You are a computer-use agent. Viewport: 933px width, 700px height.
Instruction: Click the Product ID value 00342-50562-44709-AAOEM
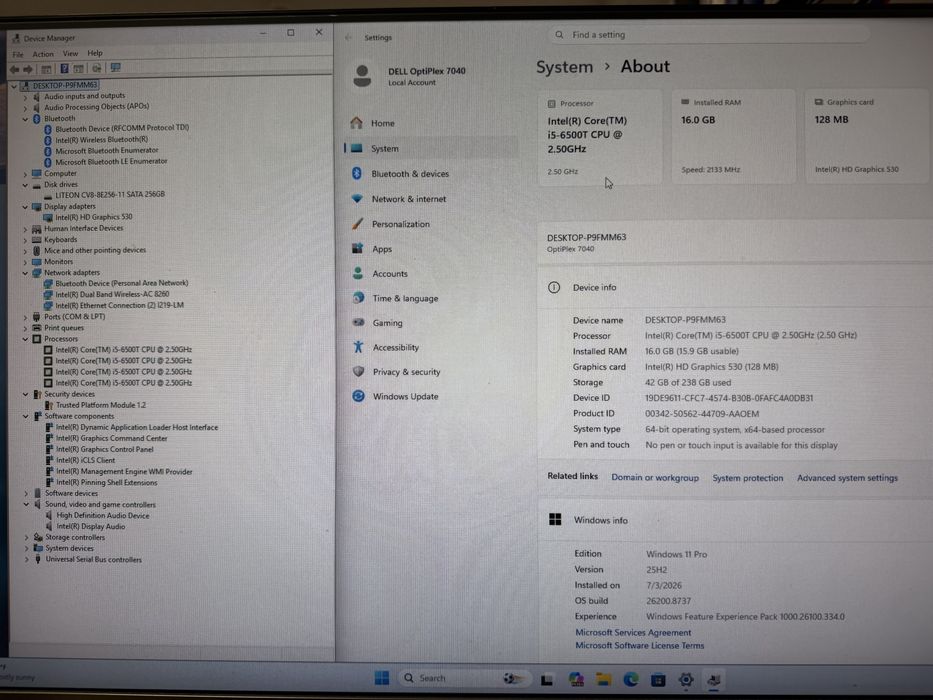click(702, 414)
